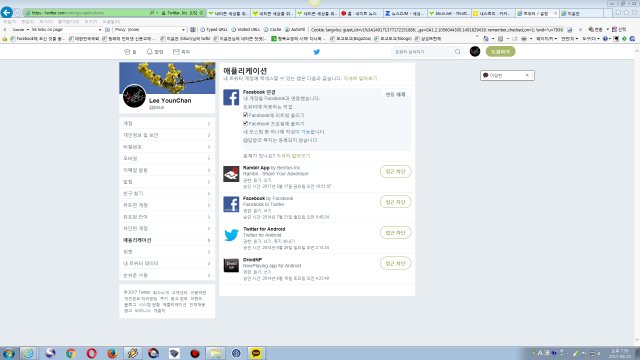Open the Proxy dropdown in the toolbar
640x360 pixels.
coord(149,30)
